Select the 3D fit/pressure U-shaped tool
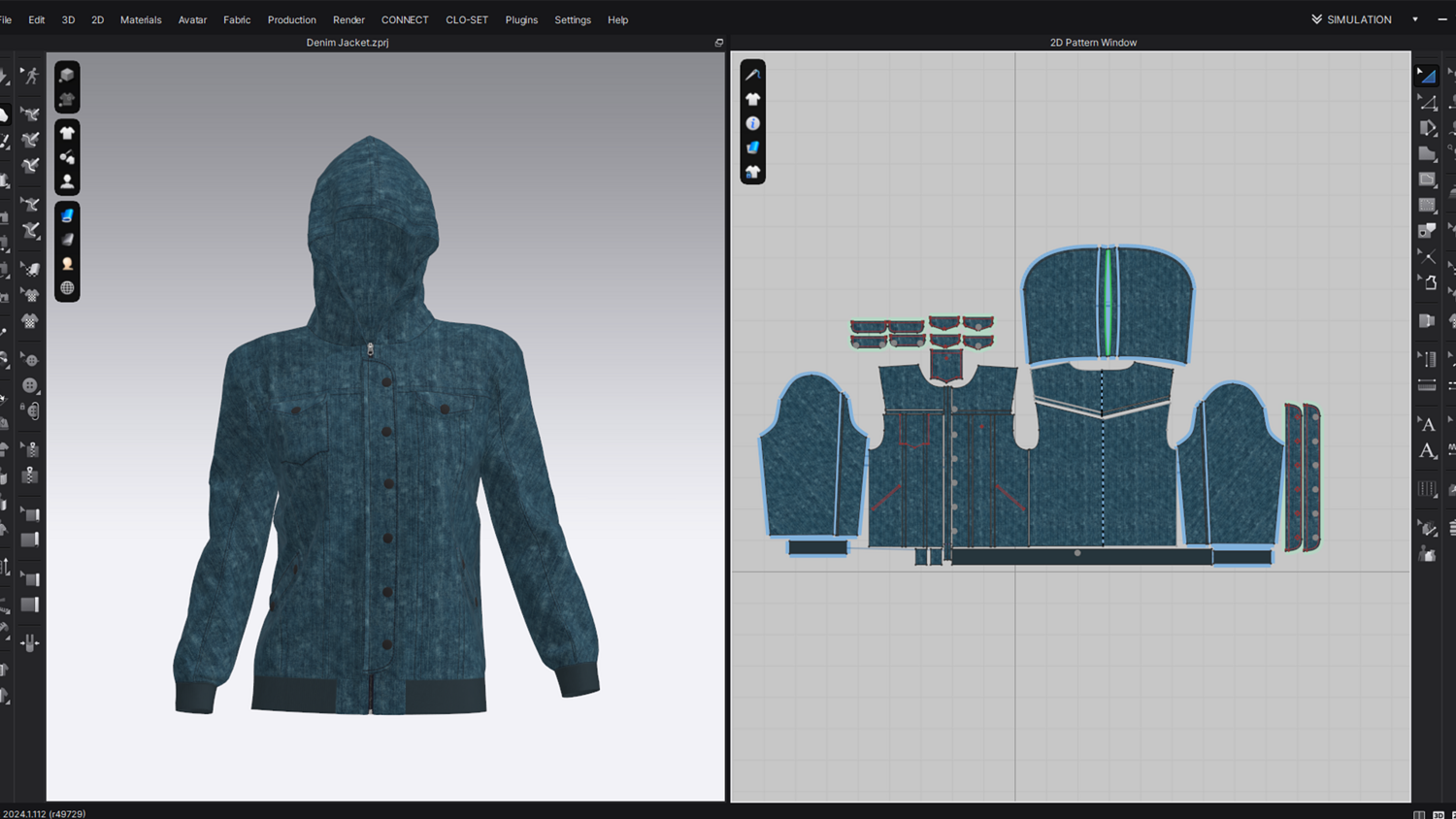Viewport: 1456px width, 819px height. pyautogui.click(x=31, y=642)
